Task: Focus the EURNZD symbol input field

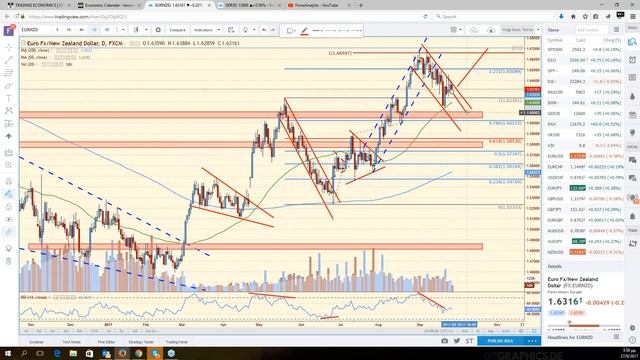Action: [36, 30]
